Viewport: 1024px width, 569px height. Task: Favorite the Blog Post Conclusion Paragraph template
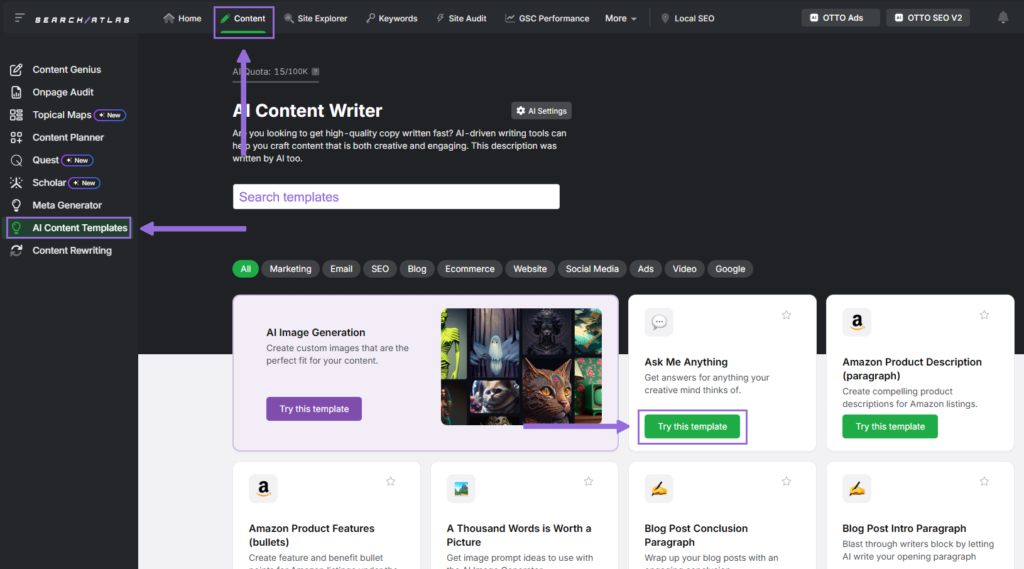(786, 481)
